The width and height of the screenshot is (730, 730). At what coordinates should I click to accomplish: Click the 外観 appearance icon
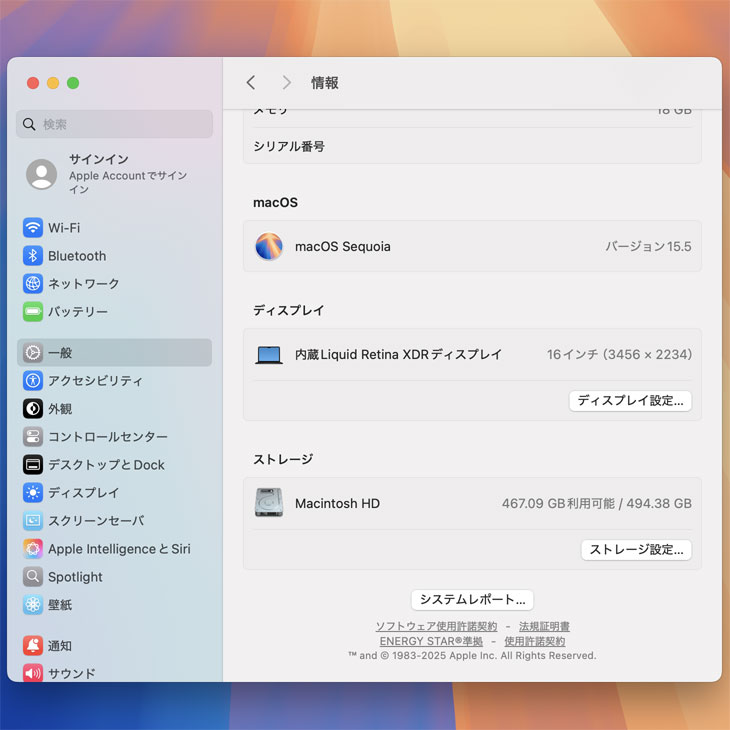pyautogui.click(x=33, y=408)
